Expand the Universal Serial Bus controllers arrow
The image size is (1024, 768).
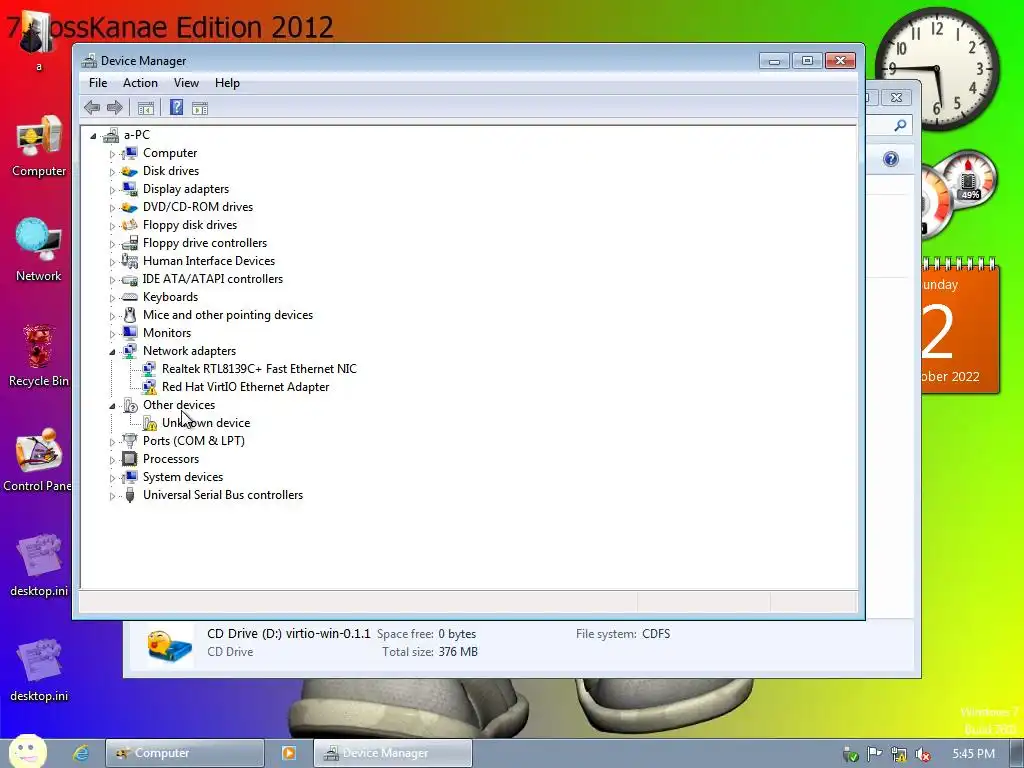[x=112, y=496]
